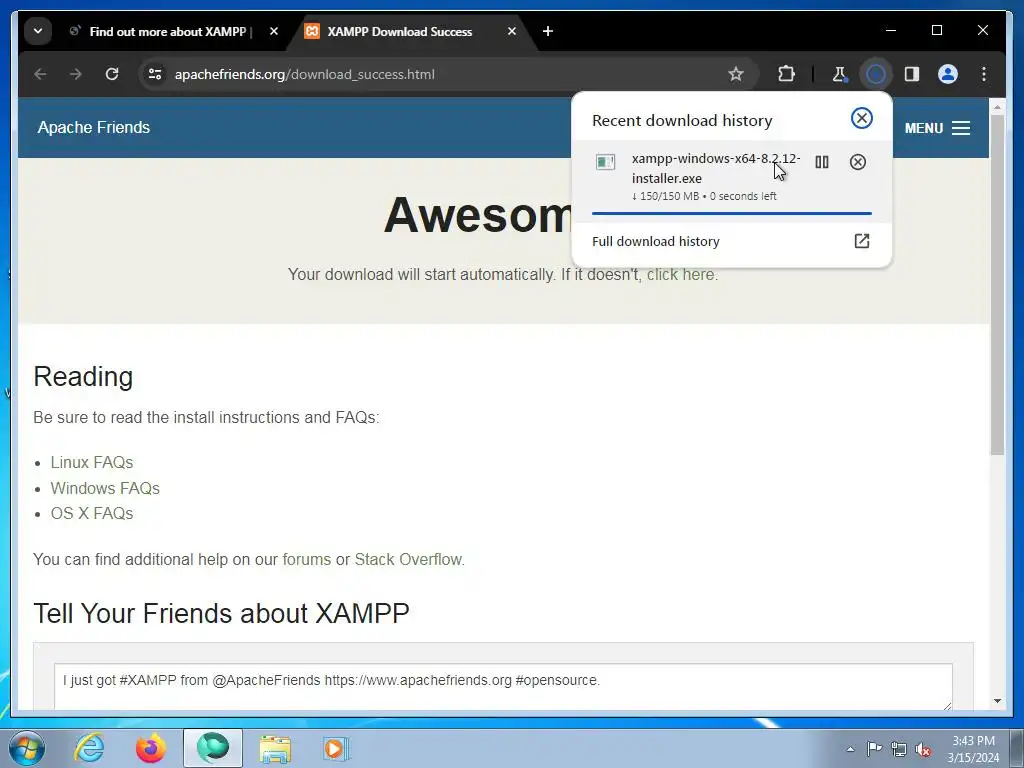Image resolution: width=1024 pixels, height=768 pixels.
Task: Click the network tray icon
Action: 899,749
